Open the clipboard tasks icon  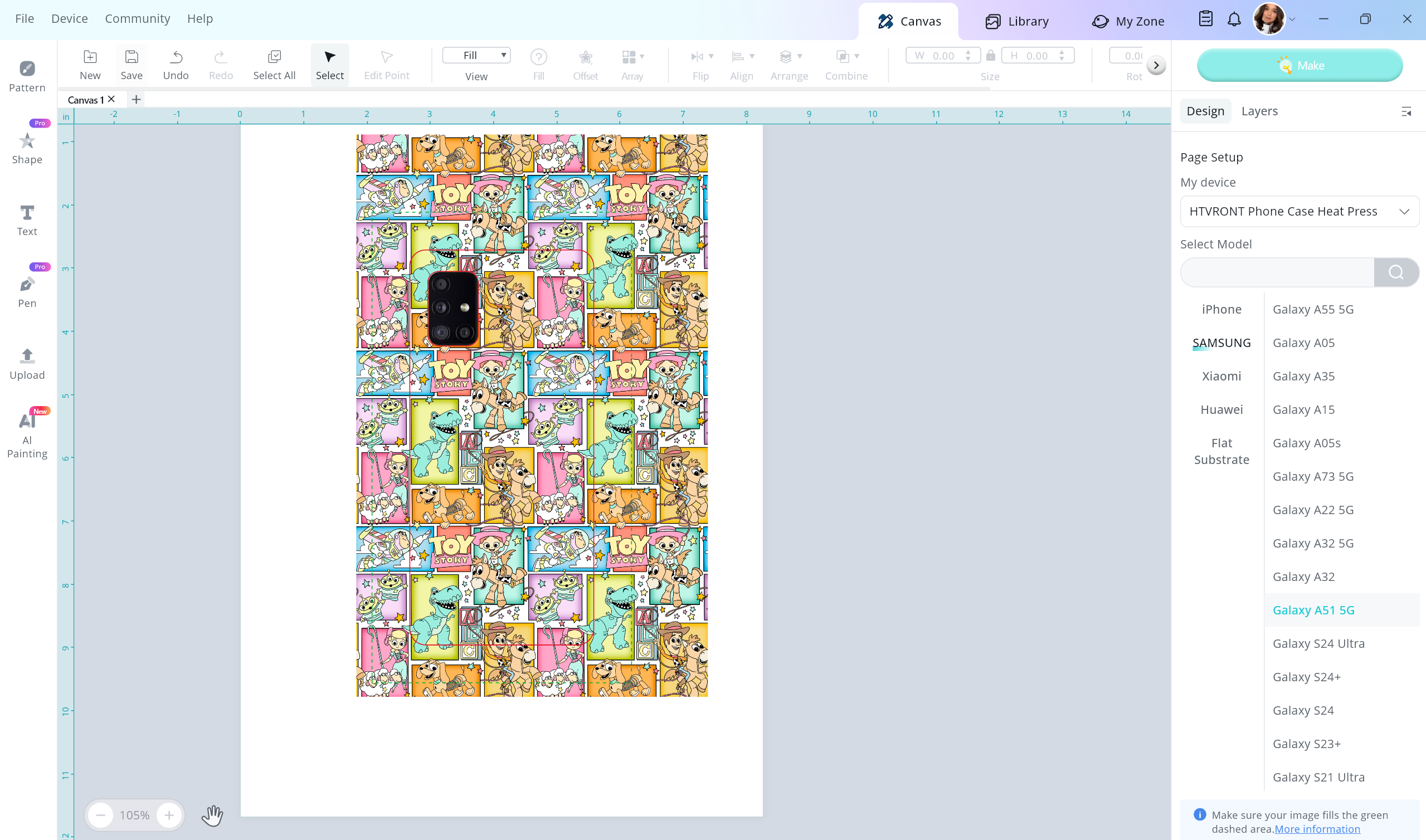1205,19
